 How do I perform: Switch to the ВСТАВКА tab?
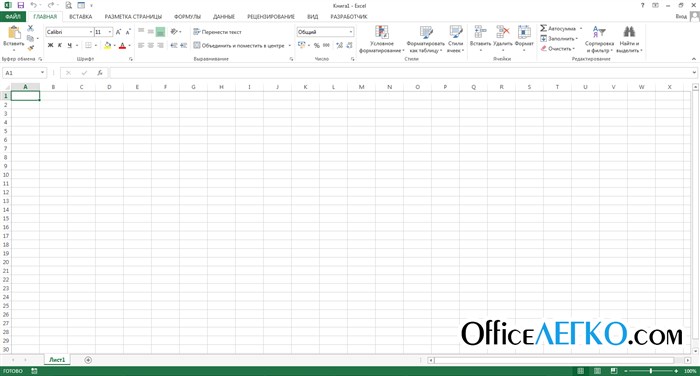pos(80,17)
